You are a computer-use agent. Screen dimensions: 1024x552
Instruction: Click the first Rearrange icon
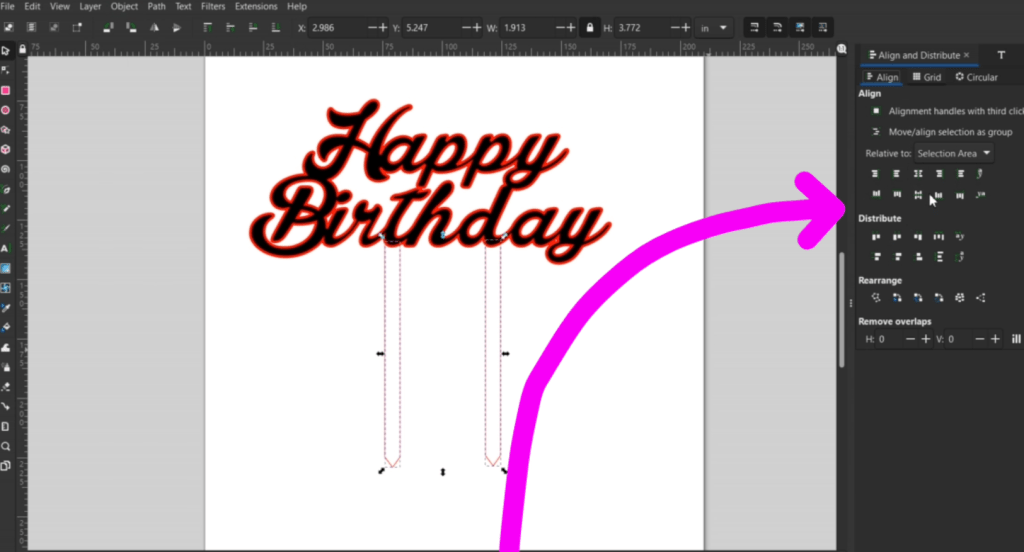876,297
